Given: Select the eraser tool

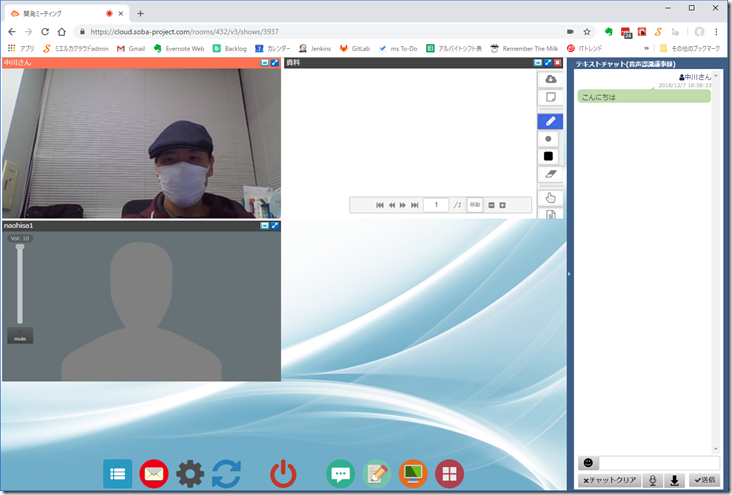Looking at the screenshot, I should (550, 174).
